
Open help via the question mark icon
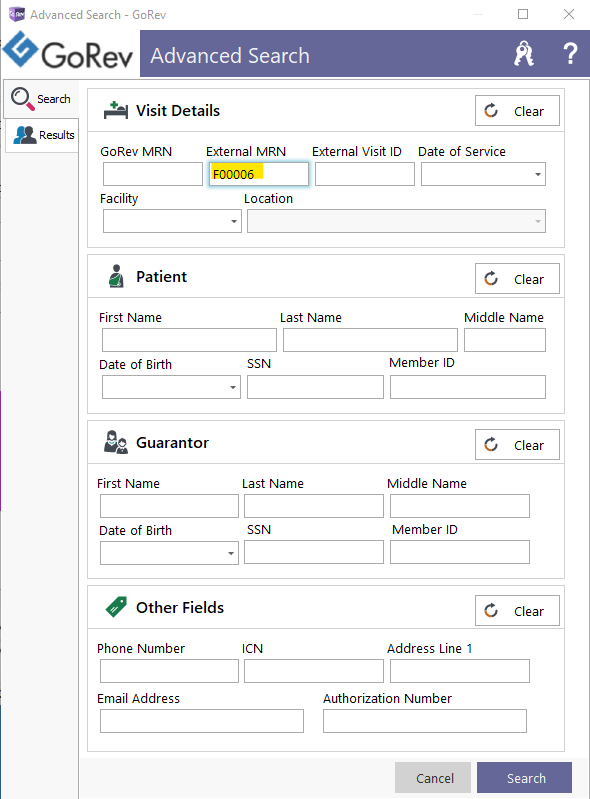tap(570, 54)
